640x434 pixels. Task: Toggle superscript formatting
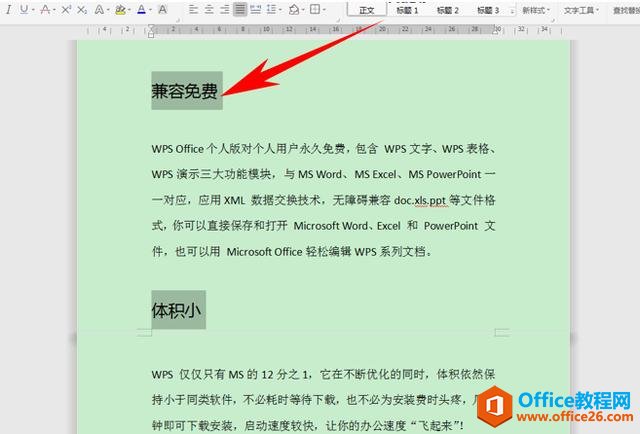coord(66,9)
